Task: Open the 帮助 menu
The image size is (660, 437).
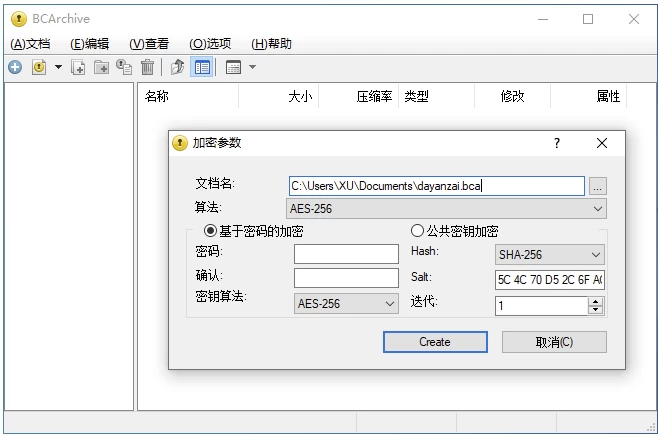Action: 271,43
